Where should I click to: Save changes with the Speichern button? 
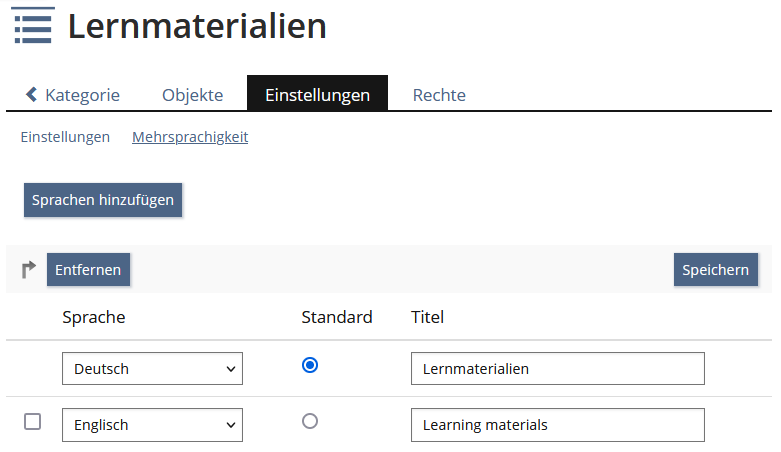[715, 269]
